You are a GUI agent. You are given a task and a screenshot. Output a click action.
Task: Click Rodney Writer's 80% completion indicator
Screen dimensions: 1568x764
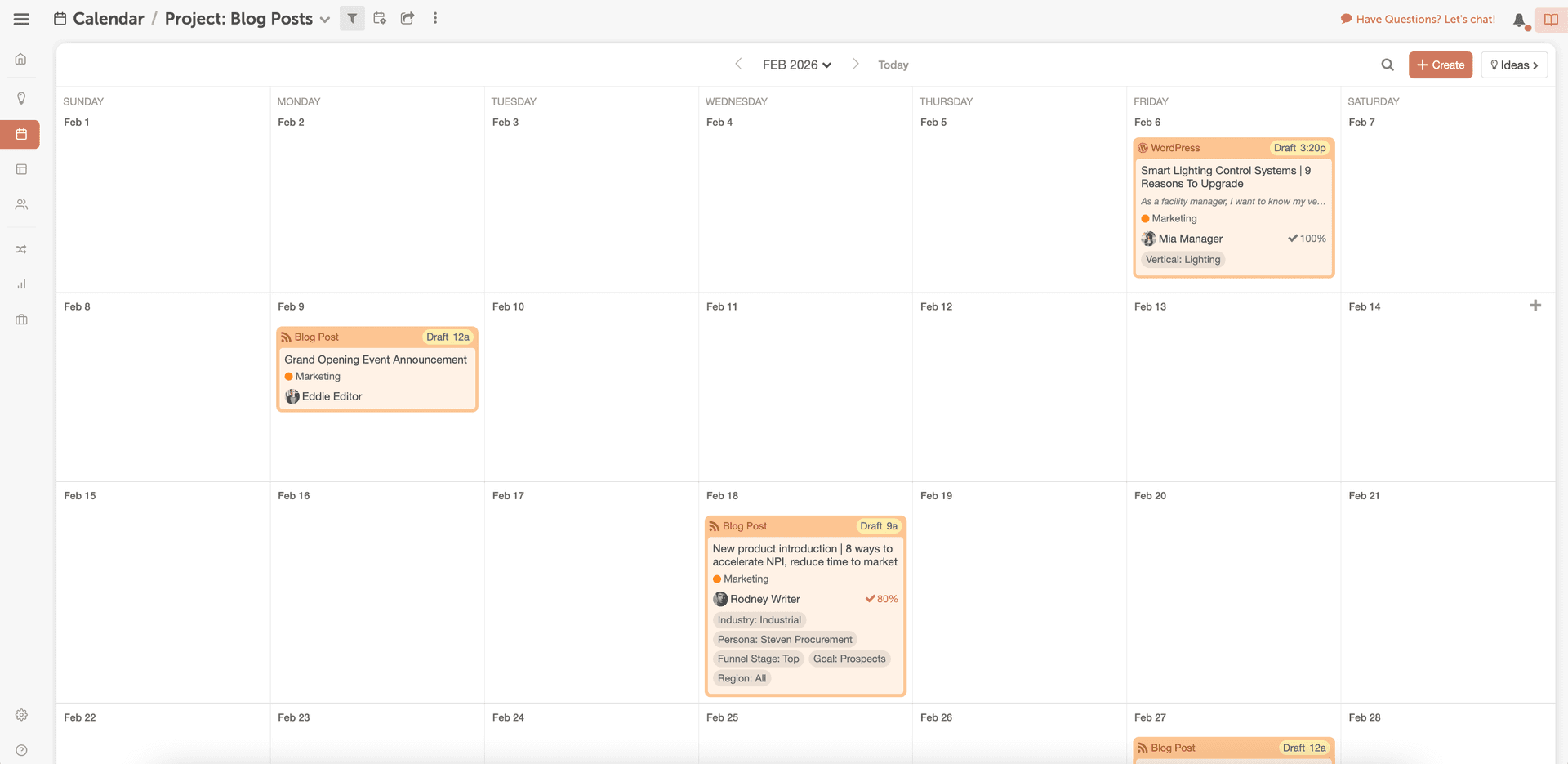click(x=882, y=599)
